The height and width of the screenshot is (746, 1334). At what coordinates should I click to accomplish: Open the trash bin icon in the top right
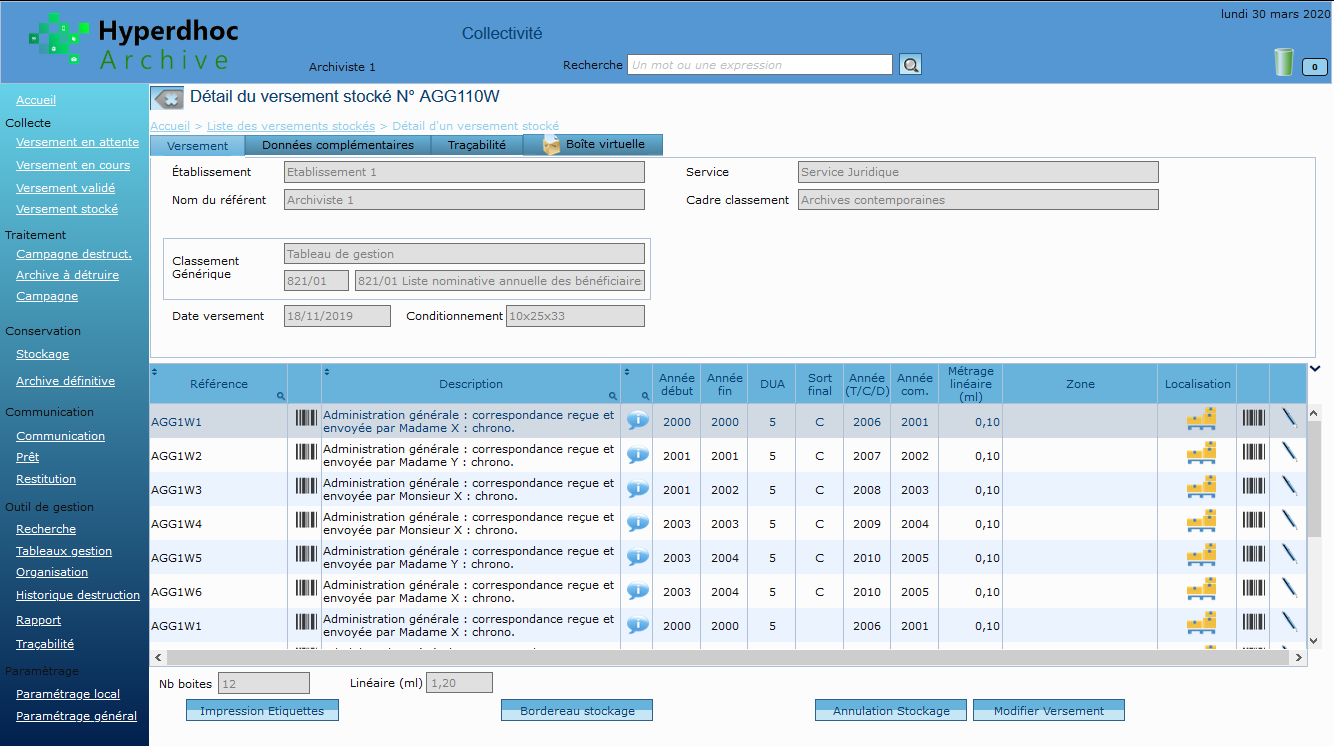coord(1284,62)
